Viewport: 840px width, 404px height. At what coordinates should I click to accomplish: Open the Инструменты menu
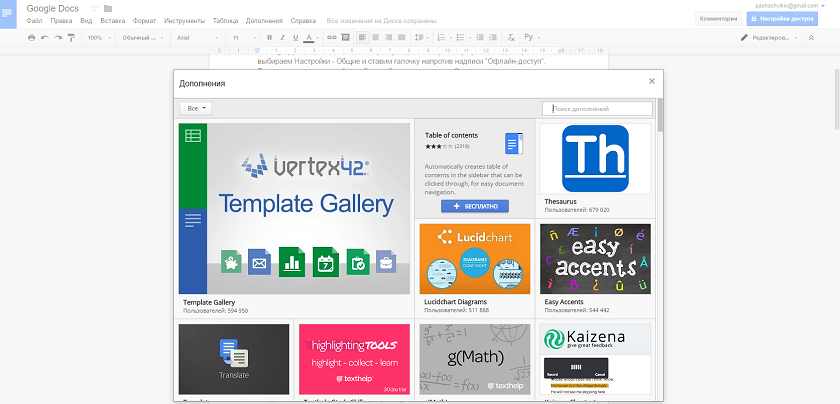(184, 21)
